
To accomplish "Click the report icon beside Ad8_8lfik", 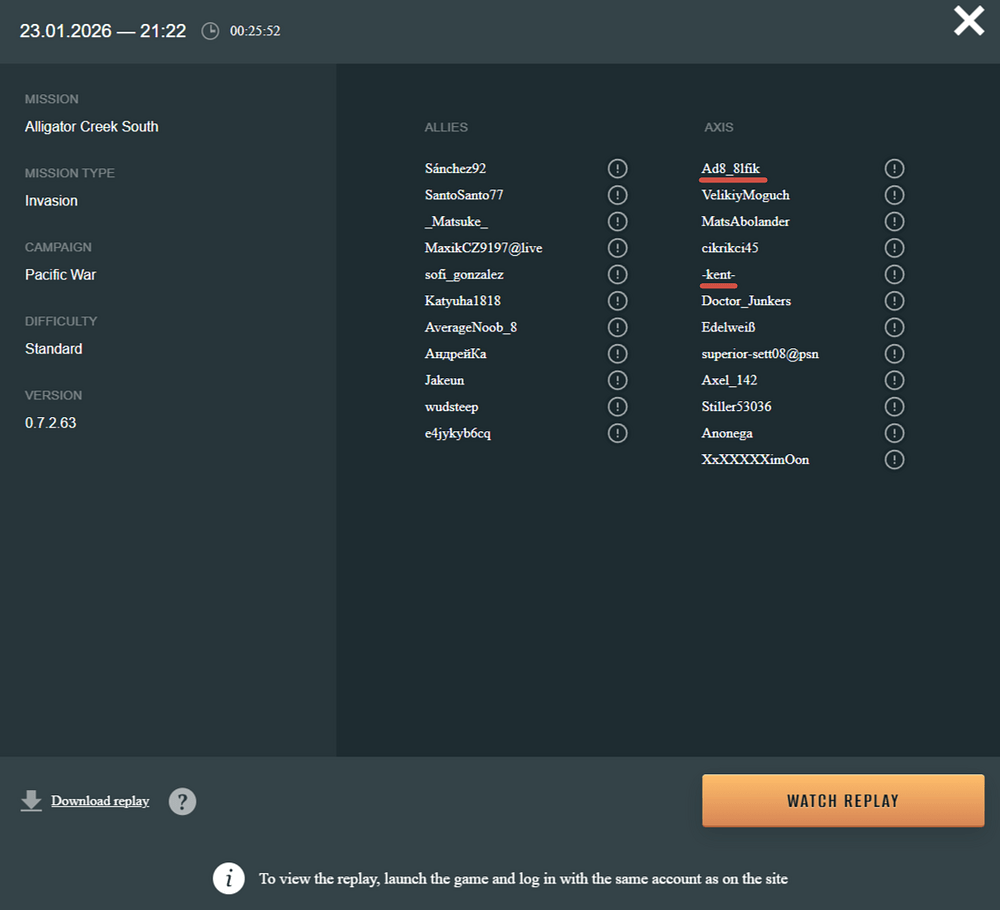I will click(x=894, y=169).
